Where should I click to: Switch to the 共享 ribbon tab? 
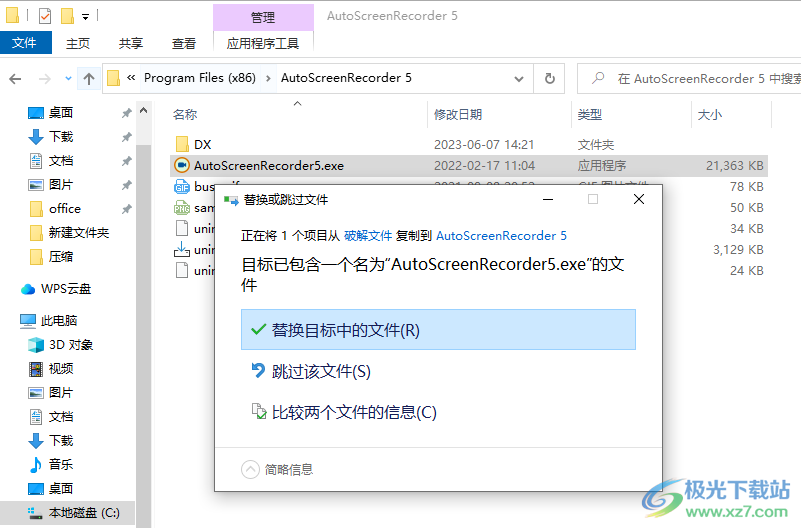pos(131,43)
